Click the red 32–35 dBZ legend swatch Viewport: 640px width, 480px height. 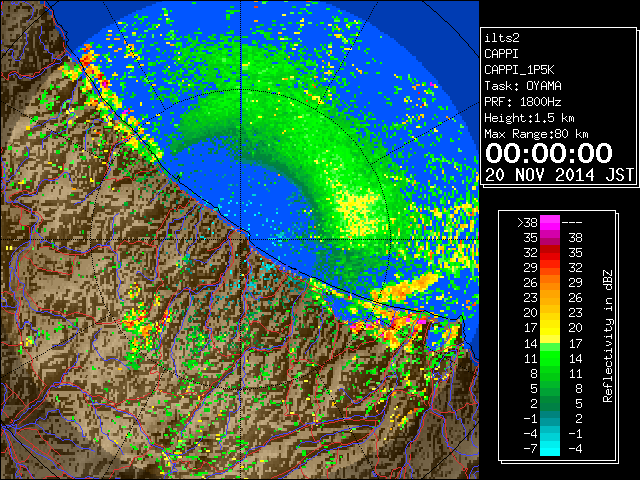[550, 253]
